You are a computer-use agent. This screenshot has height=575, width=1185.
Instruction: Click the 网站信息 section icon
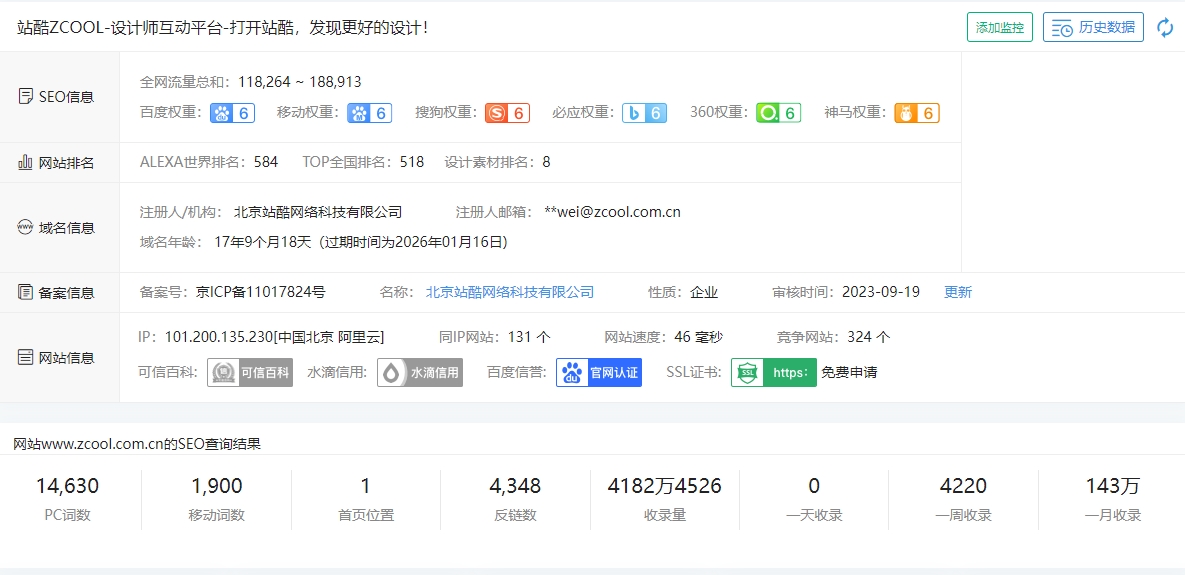click(26, 357)
